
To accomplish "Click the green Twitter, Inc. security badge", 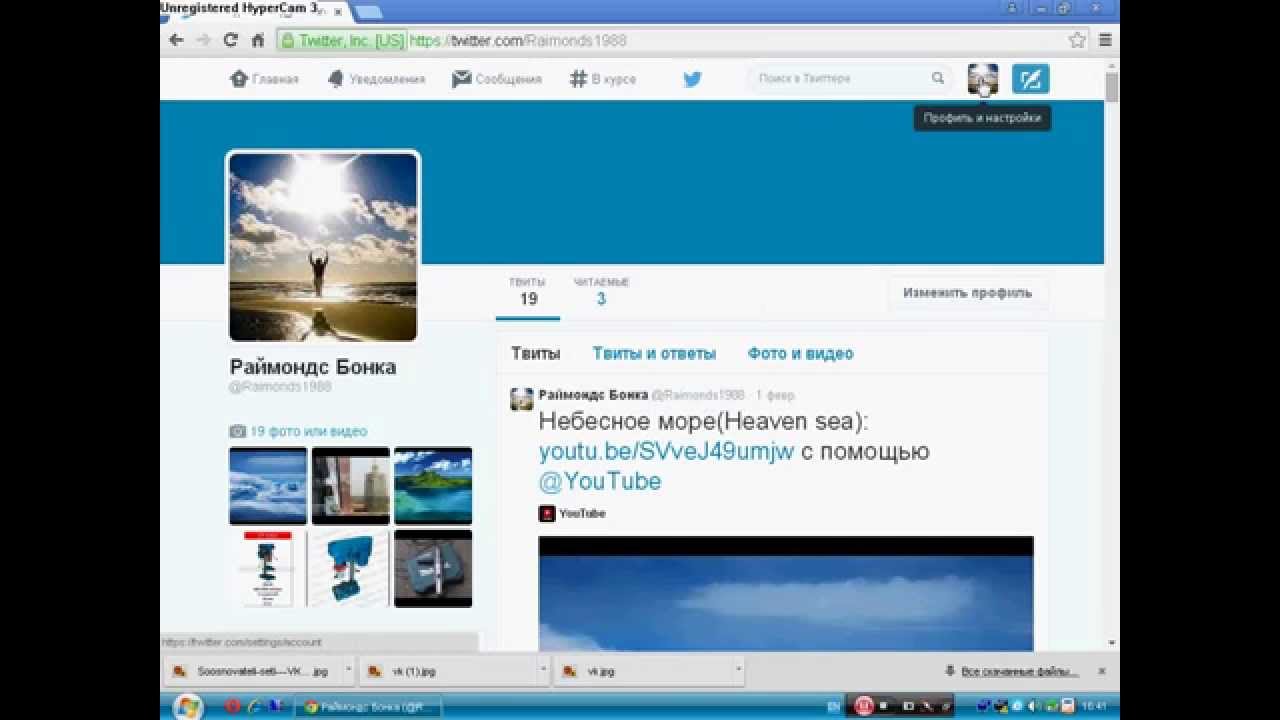I will point(343,41).
